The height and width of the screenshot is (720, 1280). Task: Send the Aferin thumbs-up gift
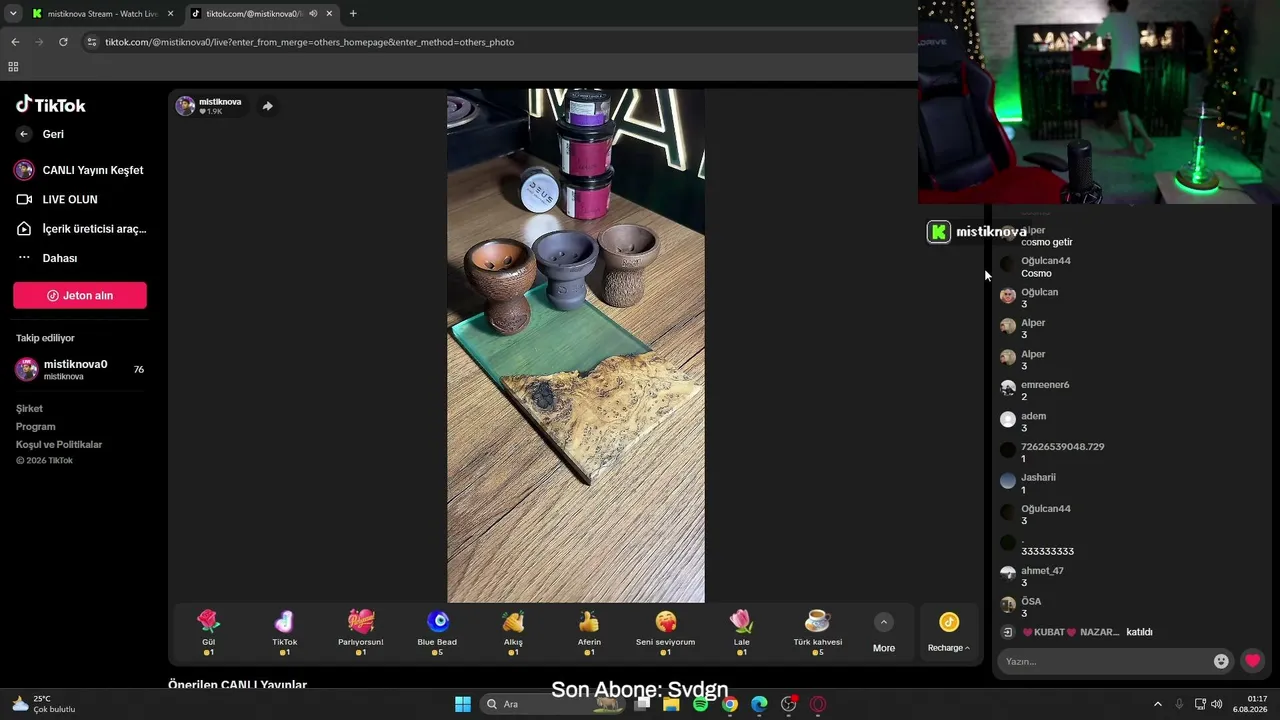pos(589,633)
